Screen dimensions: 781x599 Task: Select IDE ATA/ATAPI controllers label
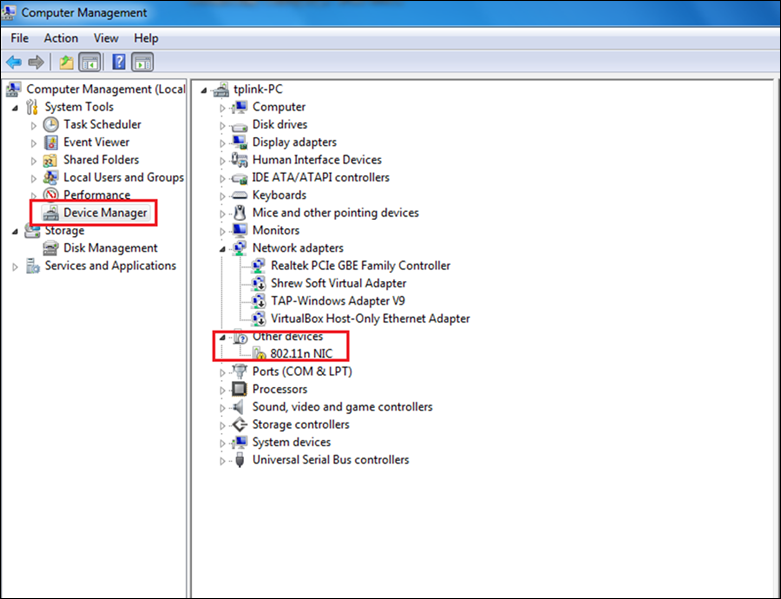321,178
